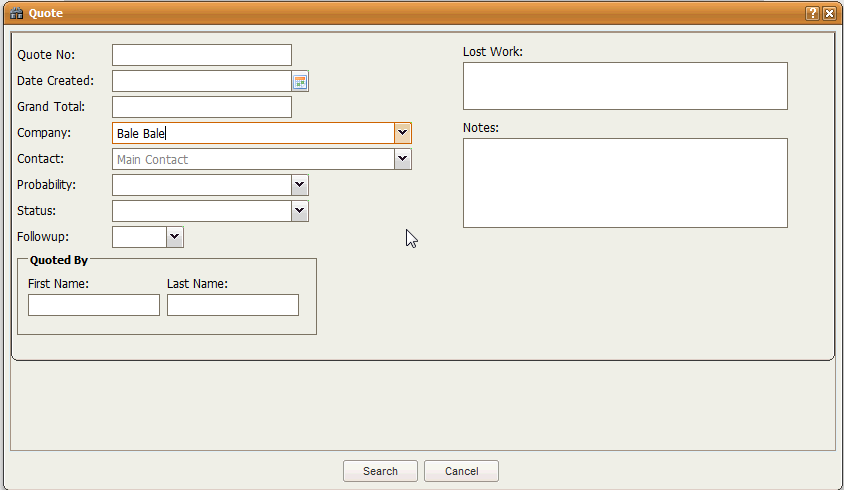Screen dimensions: 844x490
Task: Click the Main Contact field
Action: 252,159
